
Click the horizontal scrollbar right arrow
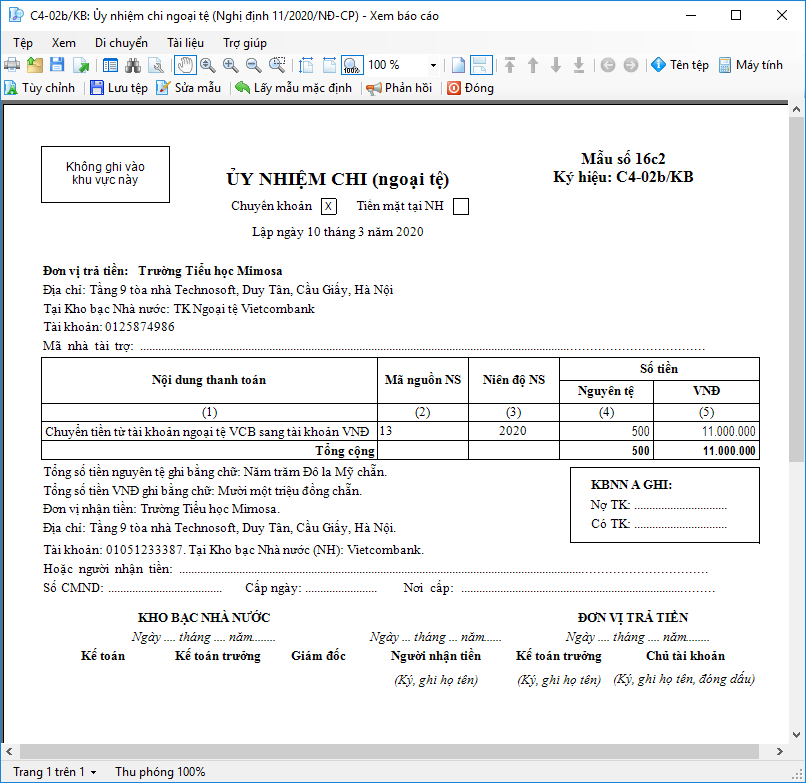tap(780, 751)
